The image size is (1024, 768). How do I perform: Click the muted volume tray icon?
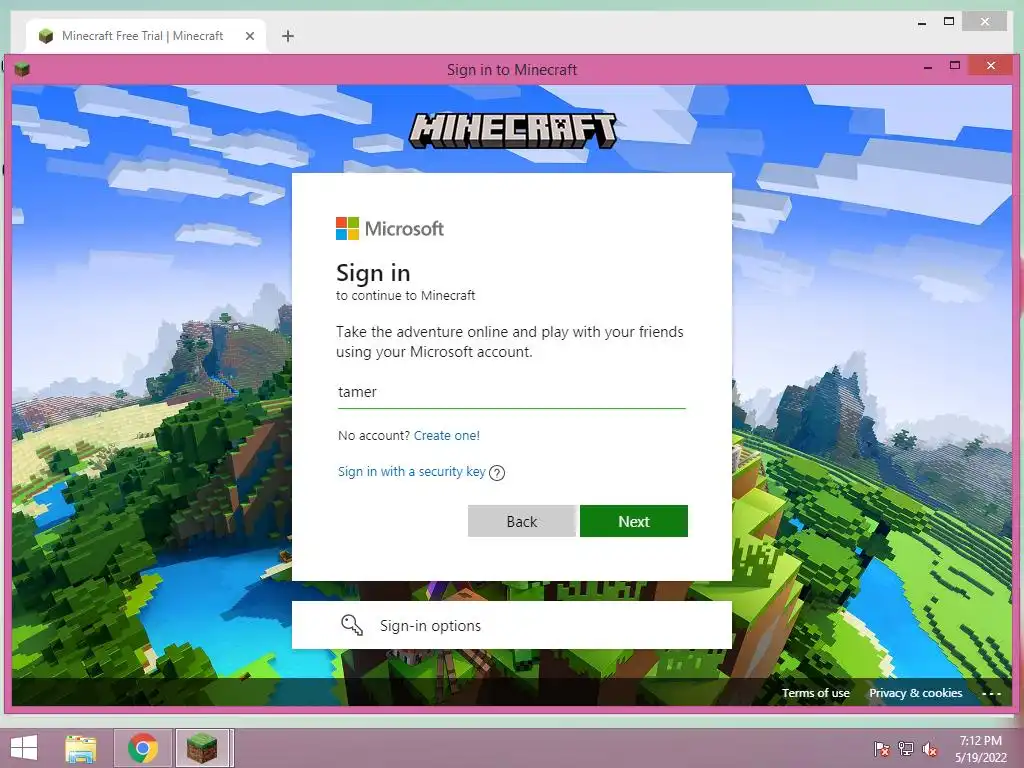click(x=930, y=749)
